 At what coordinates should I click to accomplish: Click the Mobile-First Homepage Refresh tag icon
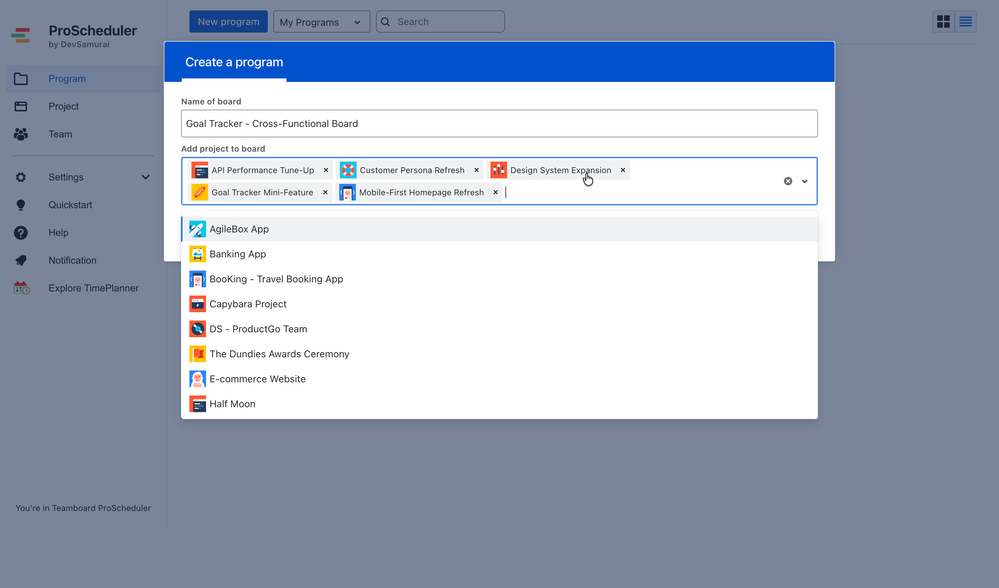347,192
